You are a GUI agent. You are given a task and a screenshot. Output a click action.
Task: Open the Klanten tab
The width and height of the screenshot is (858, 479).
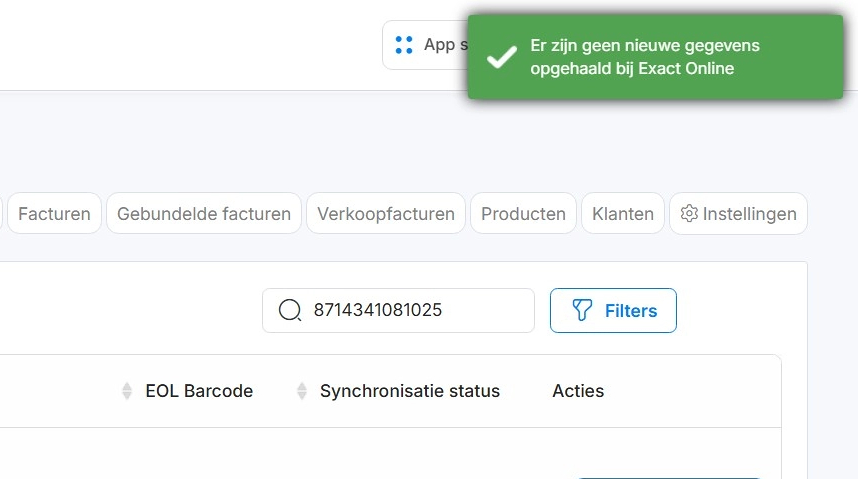click(622, 213)
